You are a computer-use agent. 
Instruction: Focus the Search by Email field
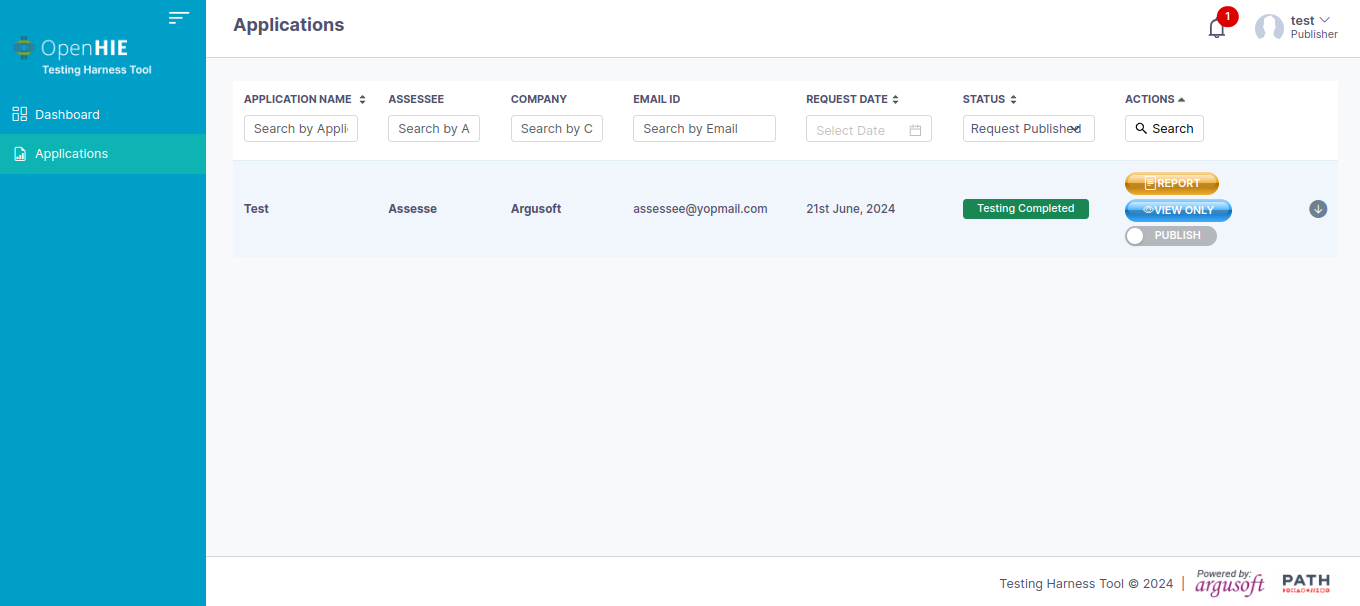(x=704, y=129)
